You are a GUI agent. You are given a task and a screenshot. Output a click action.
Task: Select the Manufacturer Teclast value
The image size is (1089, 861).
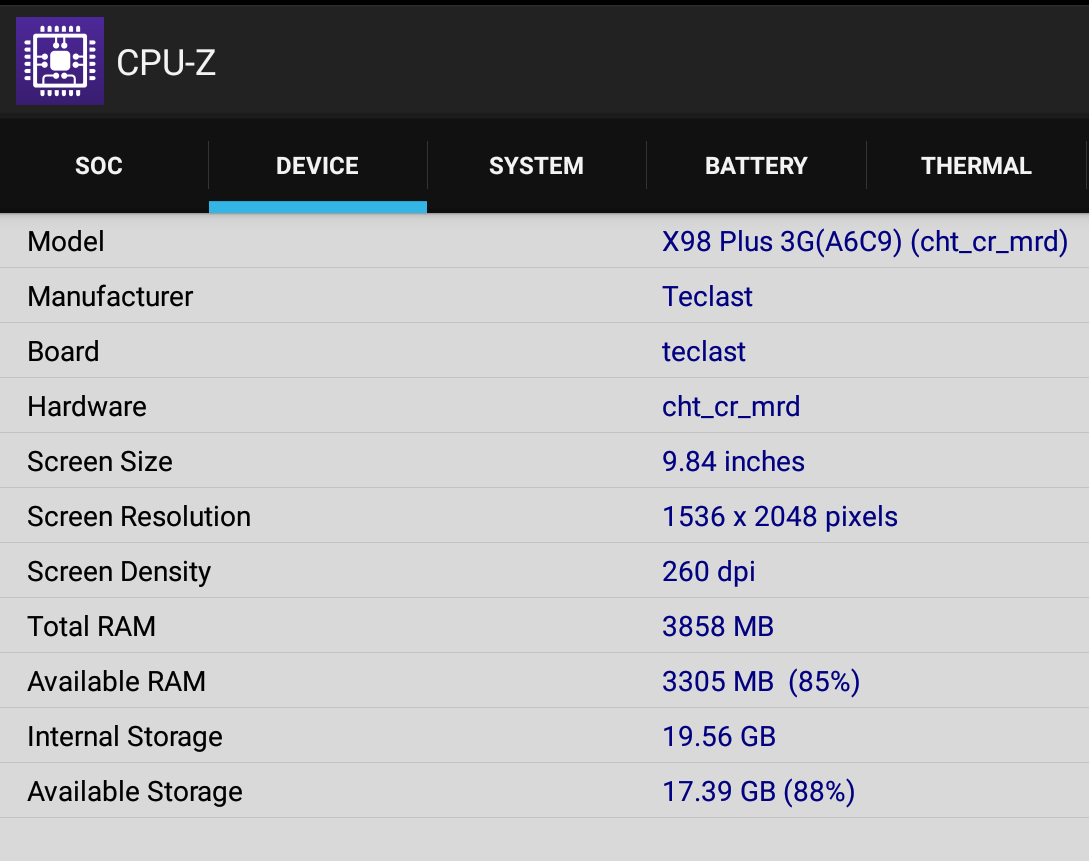[x=707, y=296]
